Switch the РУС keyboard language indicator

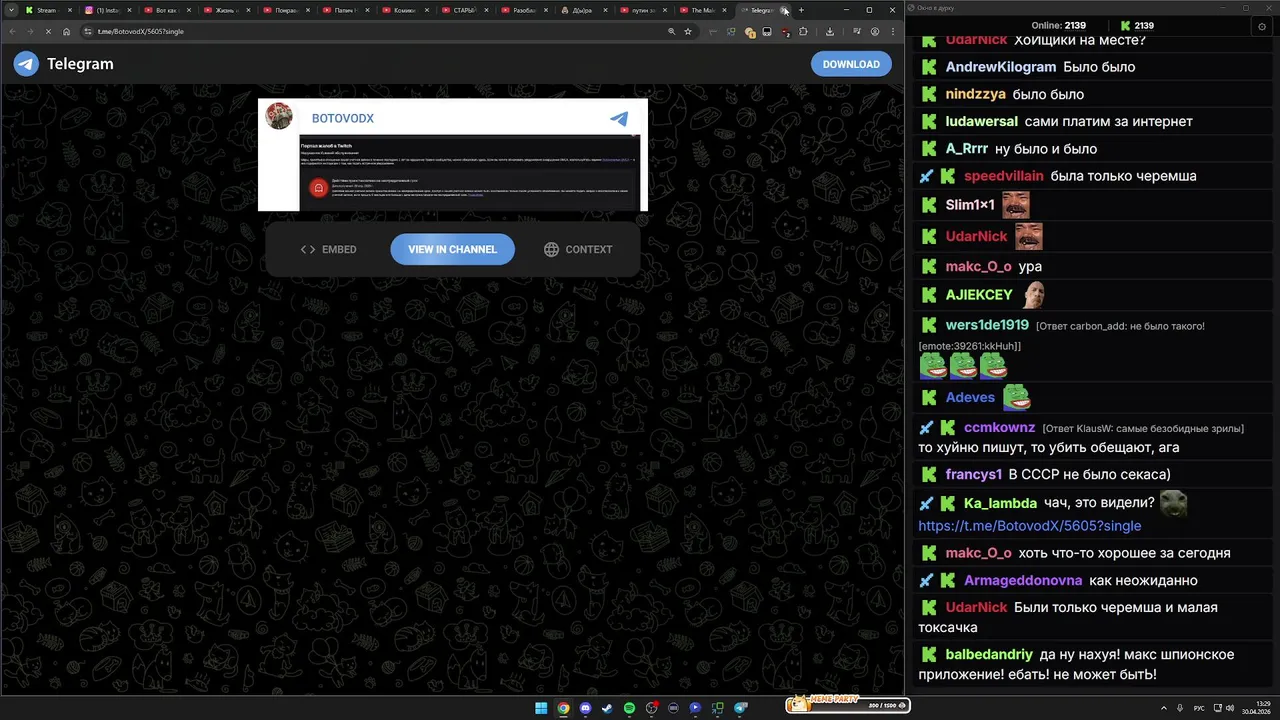[1199, 708]
